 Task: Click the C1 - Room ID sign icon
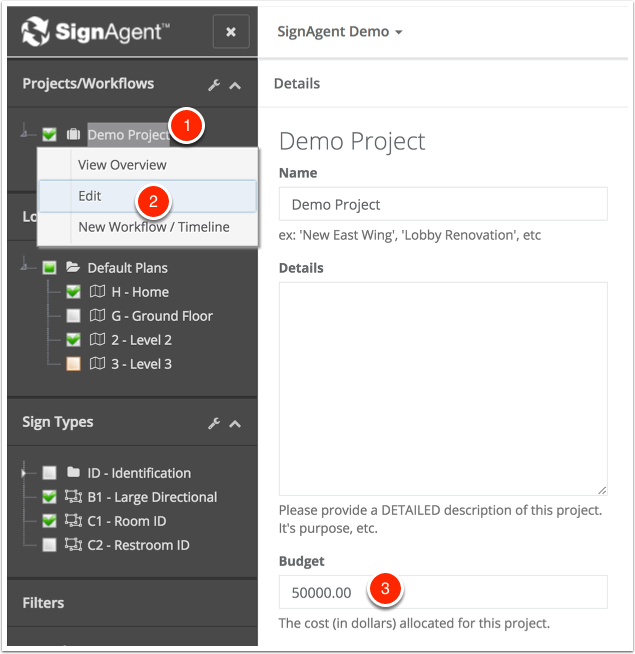coord(73,521)
